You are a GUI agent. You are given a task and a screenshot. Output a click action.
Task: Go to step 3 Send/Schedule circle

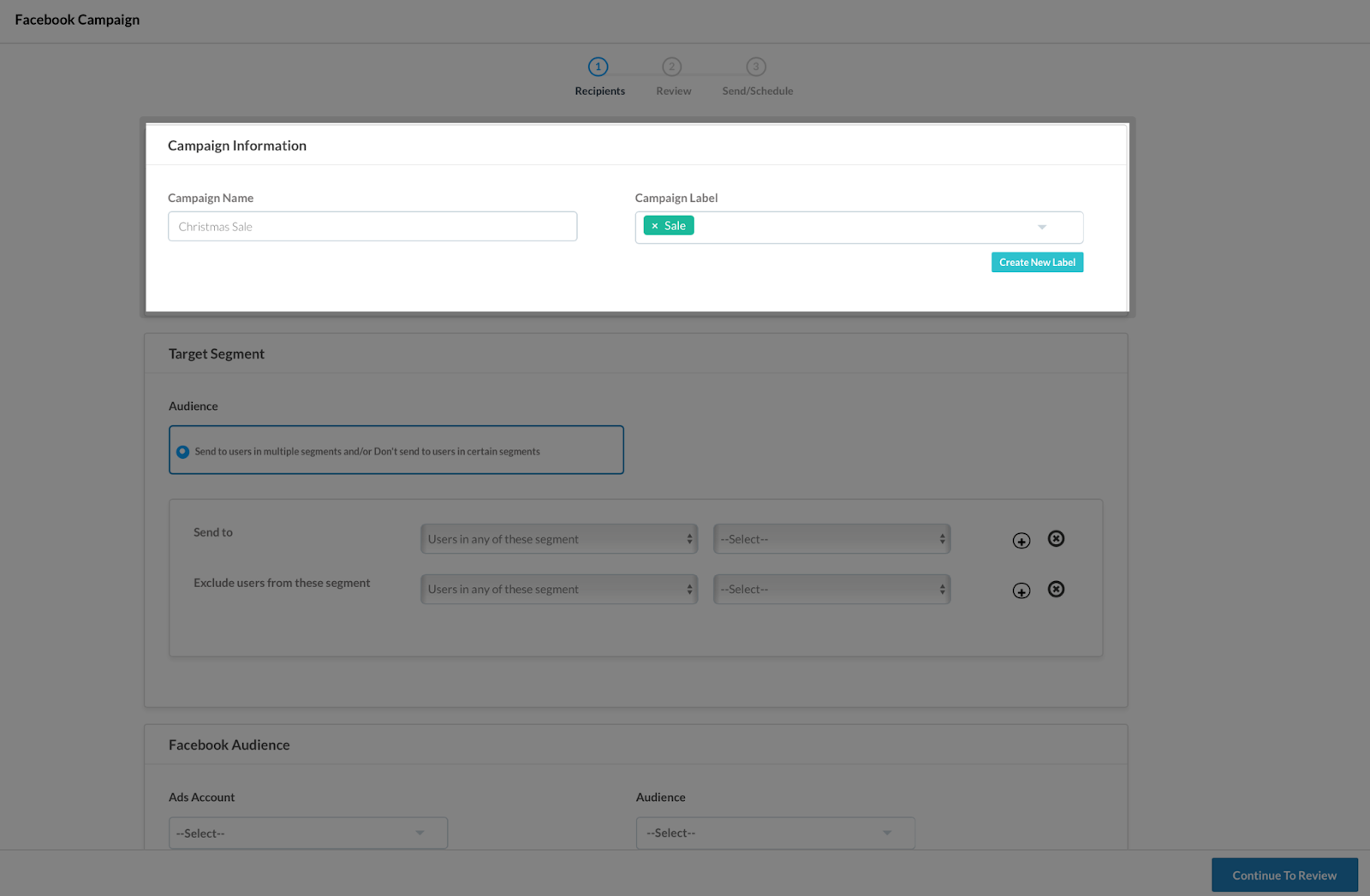tap(755, 67)
